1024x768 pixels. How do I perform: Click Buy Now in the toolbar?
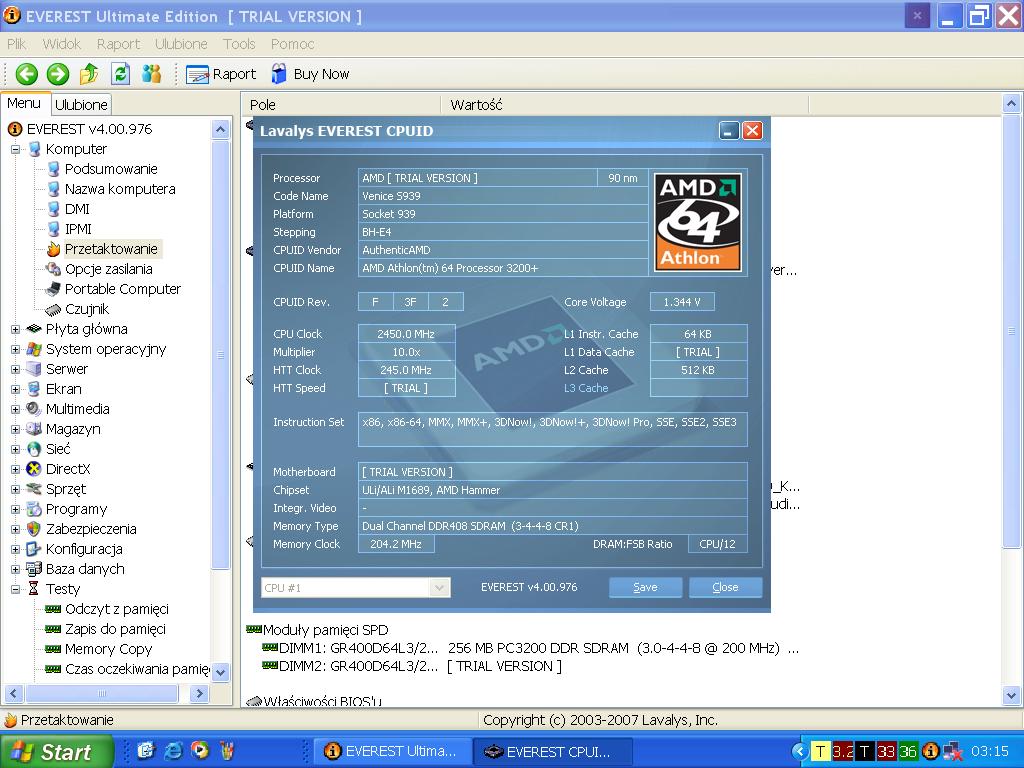click(310, 74)
